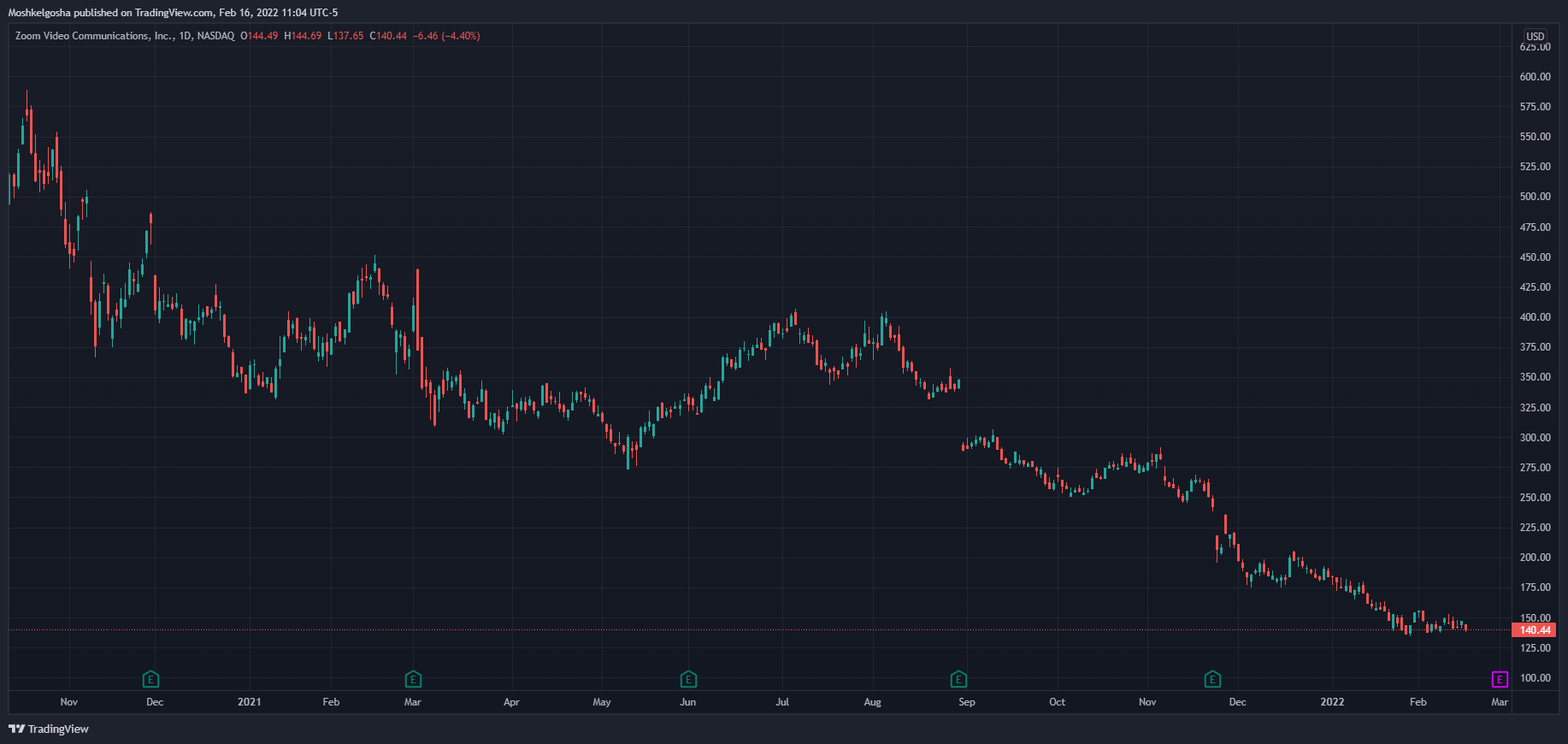
Task: Click the change value −6.46 (−4.40%)
Action: pos(446,36)
